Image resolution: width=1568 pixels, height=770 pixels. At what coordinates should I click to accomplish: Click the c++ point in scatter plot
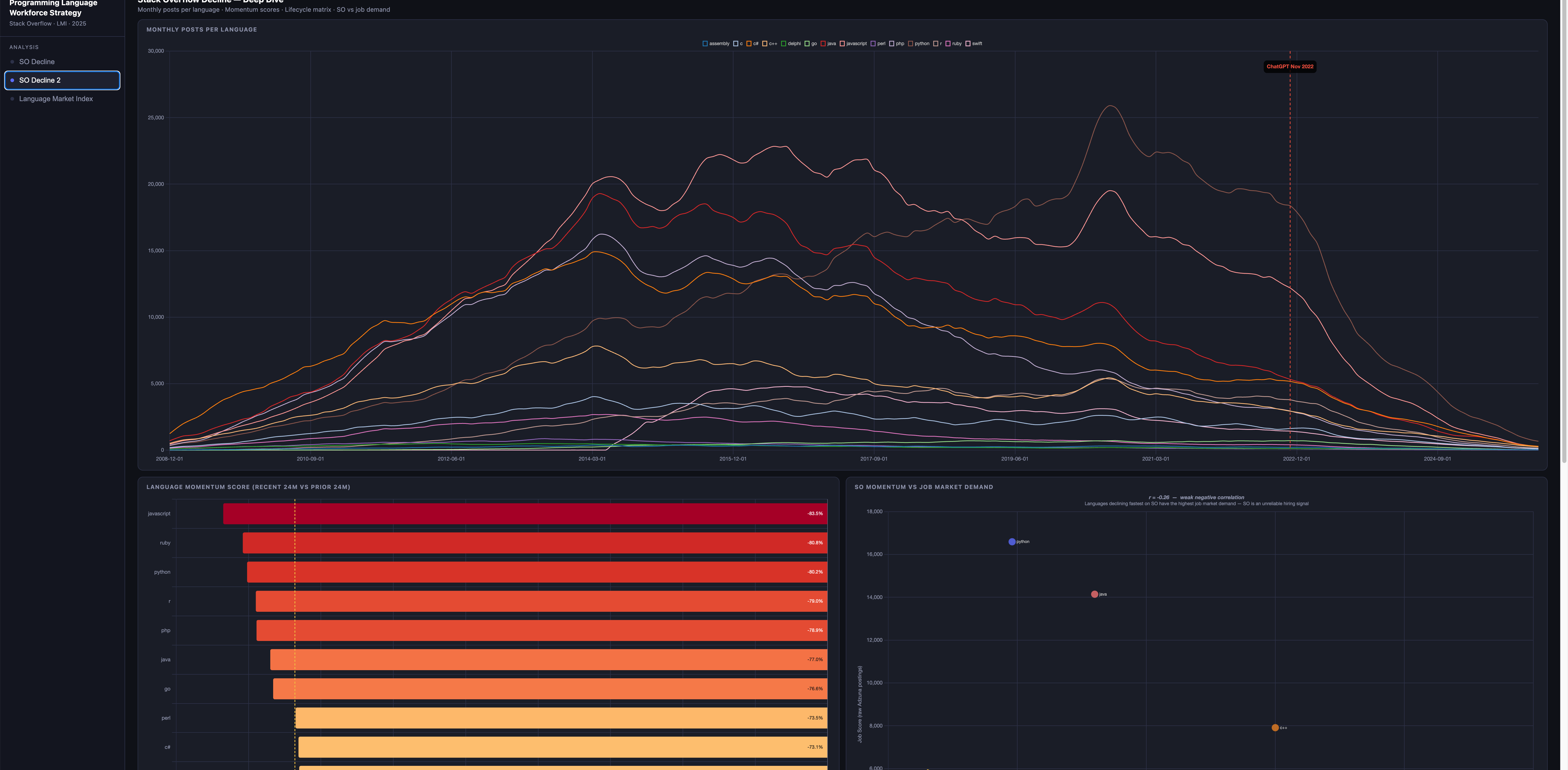[x=1275, y=728]
